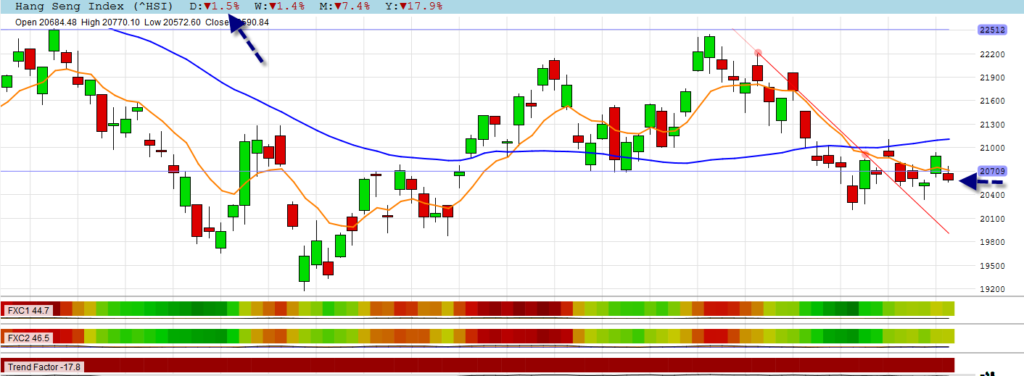Viewport: 1024px width, 376px height.
Task: Click the pink trendline anchor dot
Action: 758,52
